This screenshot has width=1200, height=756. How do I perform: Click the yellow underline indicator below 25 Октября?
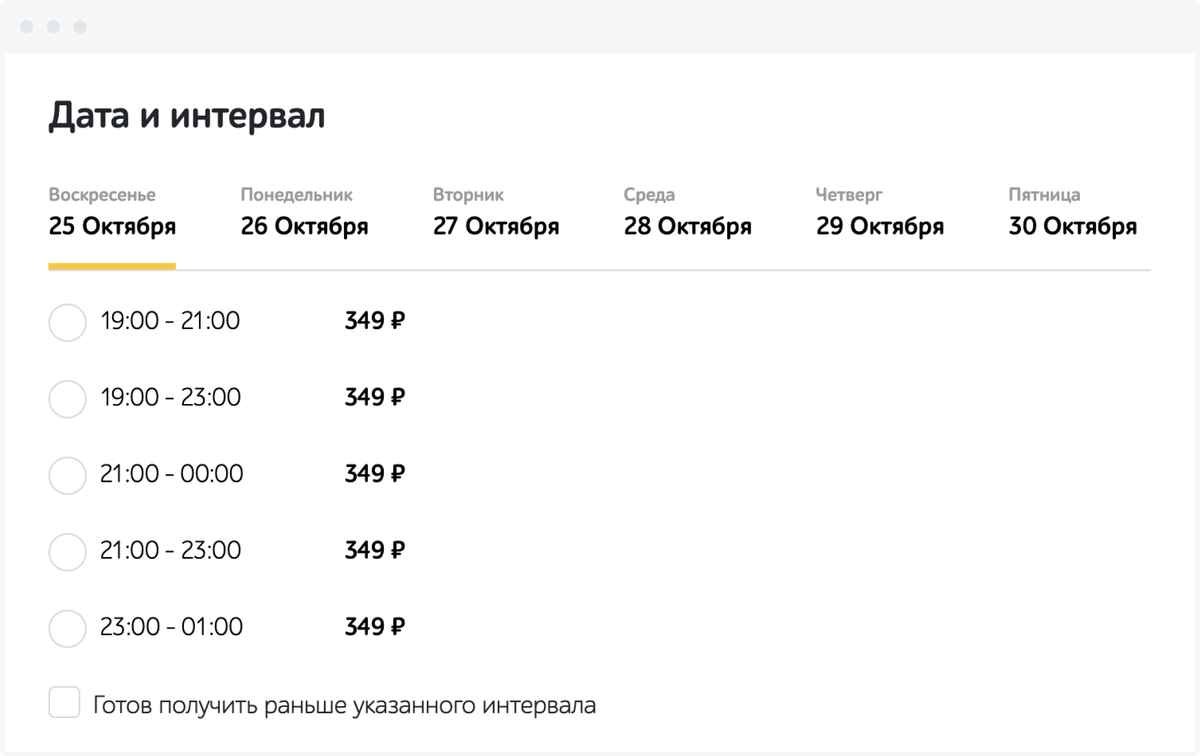coord(112,267)
